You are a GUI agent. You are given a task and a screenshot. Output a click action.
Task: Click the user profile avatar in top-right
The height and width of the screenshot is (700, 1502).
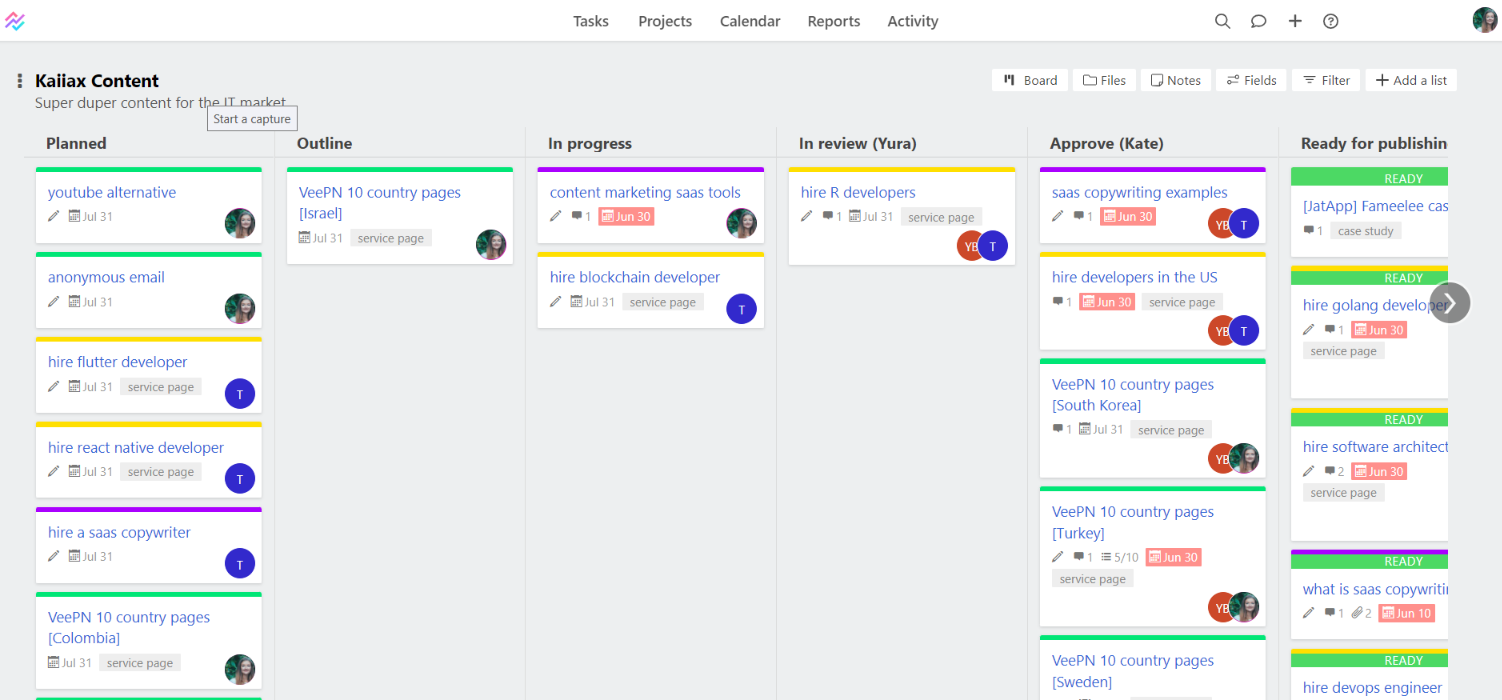pos(1485,20)
